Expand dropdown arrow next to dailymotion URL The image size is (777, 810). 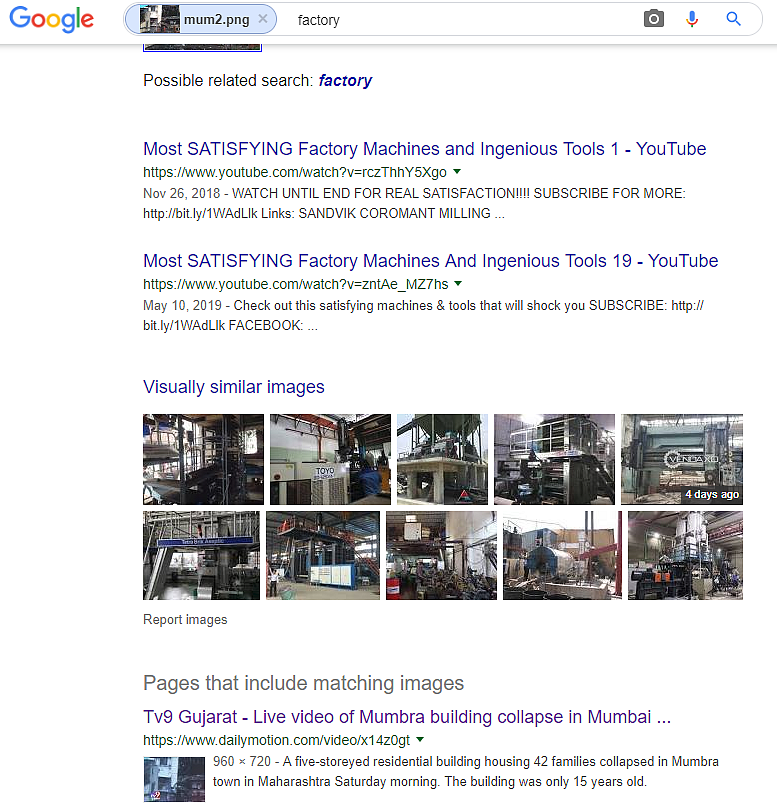[420, 740]
